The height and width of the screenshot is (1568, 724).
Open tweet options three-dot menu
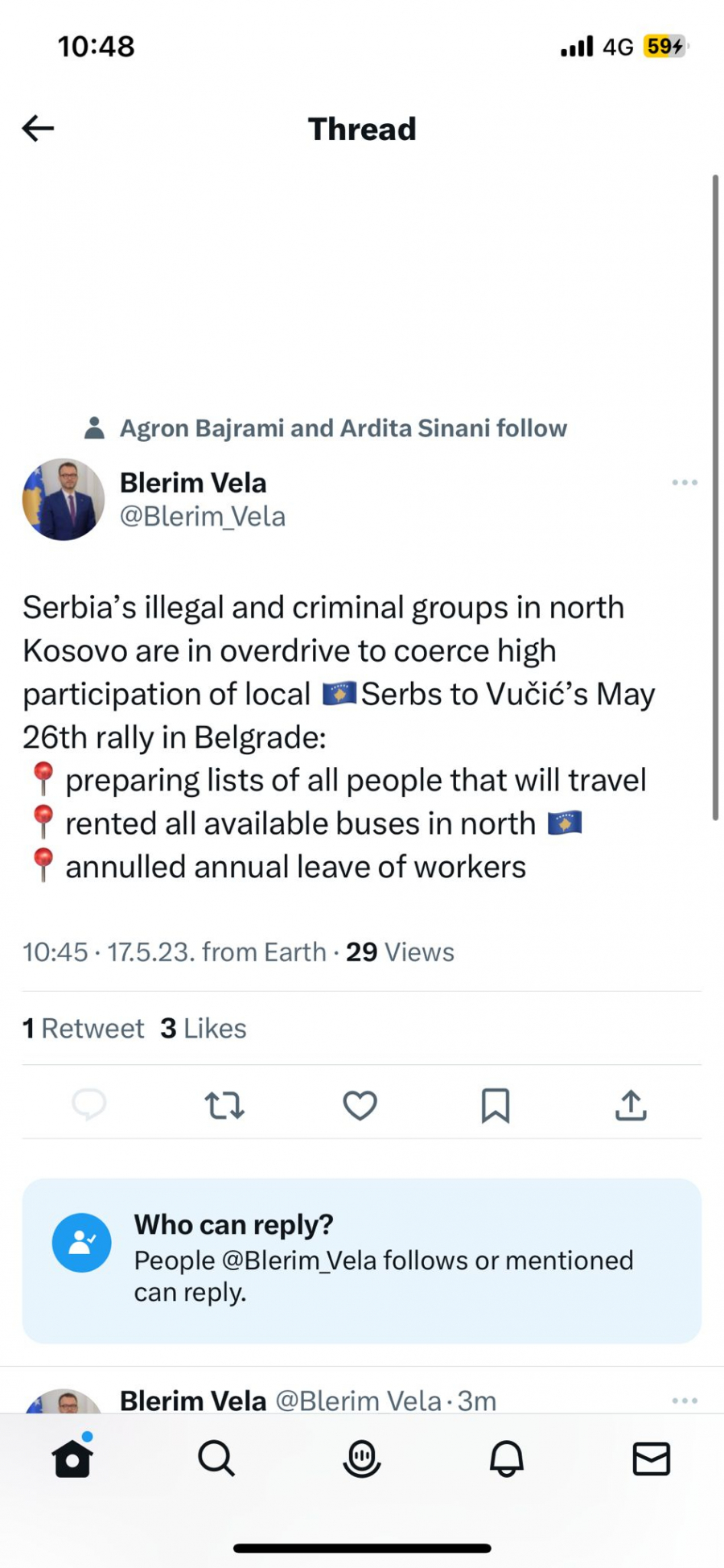pyautogui.click(x=685, y=482)
